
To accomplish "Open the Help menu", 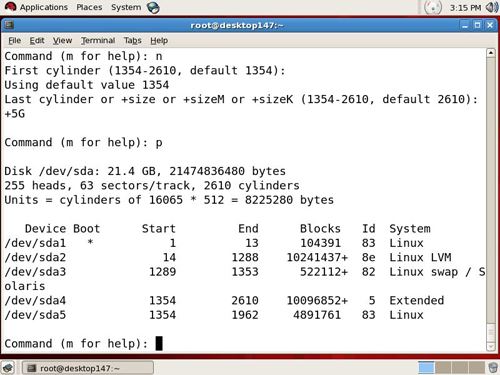I will [x=159, y=40].
